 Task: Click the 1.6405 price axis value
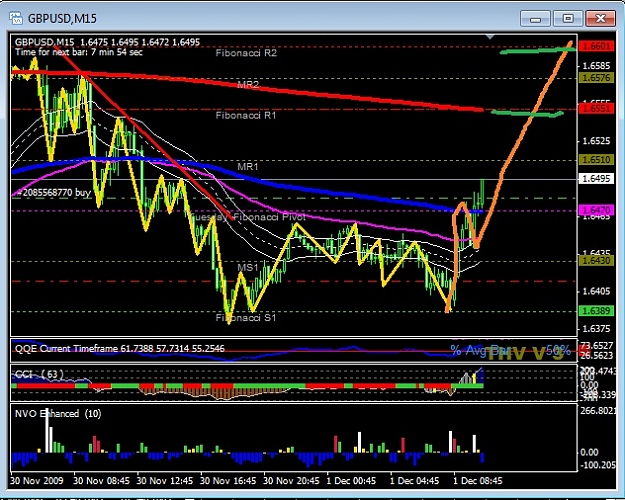tap(596, 291)
